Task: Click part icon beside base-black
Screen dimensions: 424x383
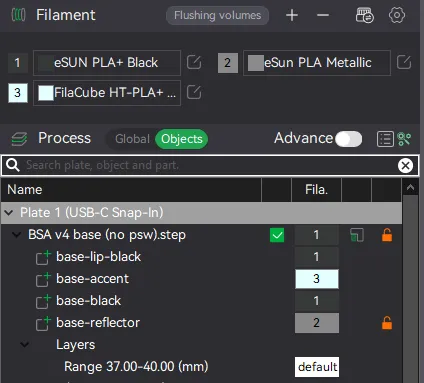Action: [x=43, y=301]
